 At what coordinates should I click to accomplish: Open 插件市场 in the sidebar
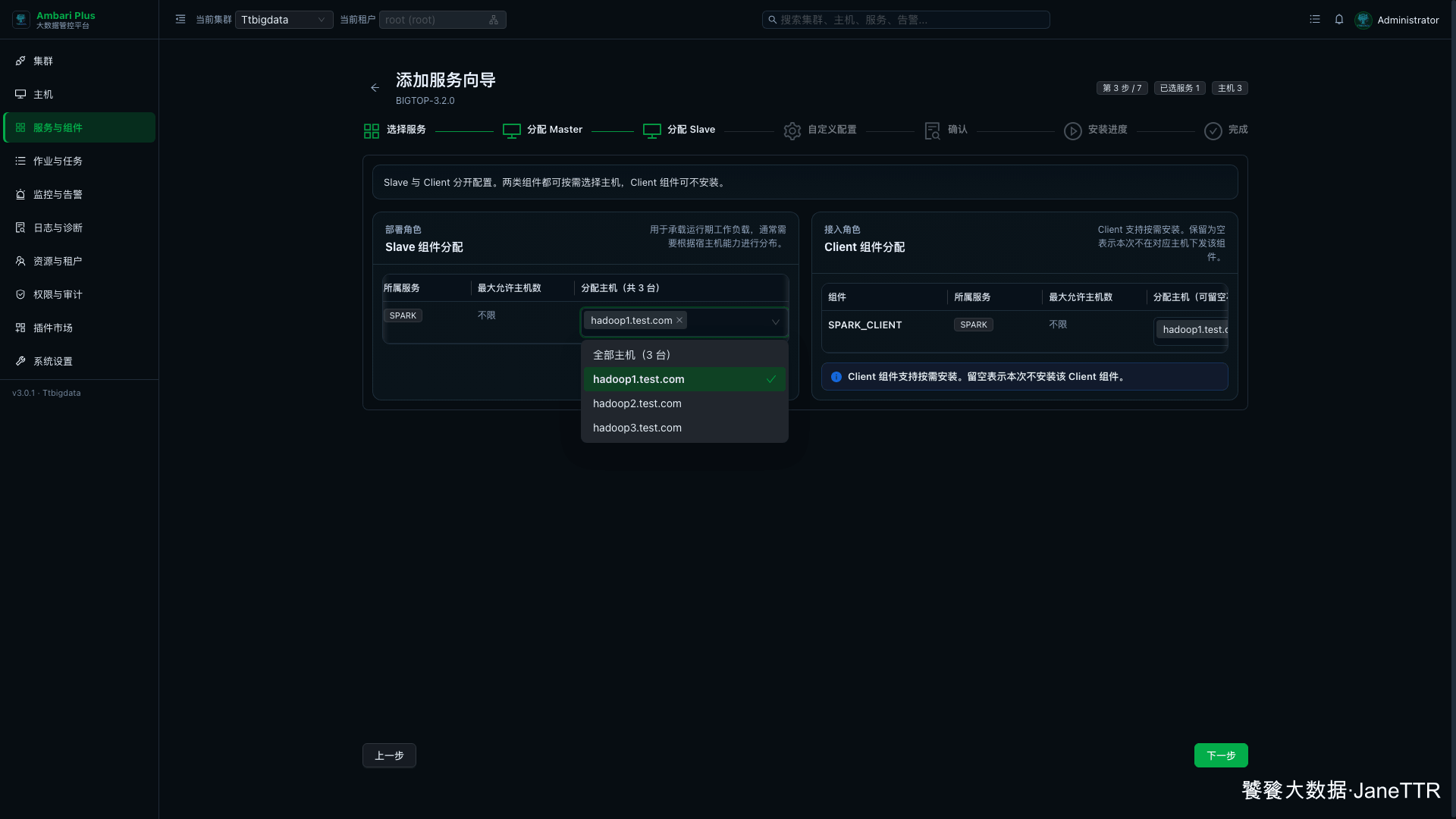pyautogui.click(x=80, y=328)
